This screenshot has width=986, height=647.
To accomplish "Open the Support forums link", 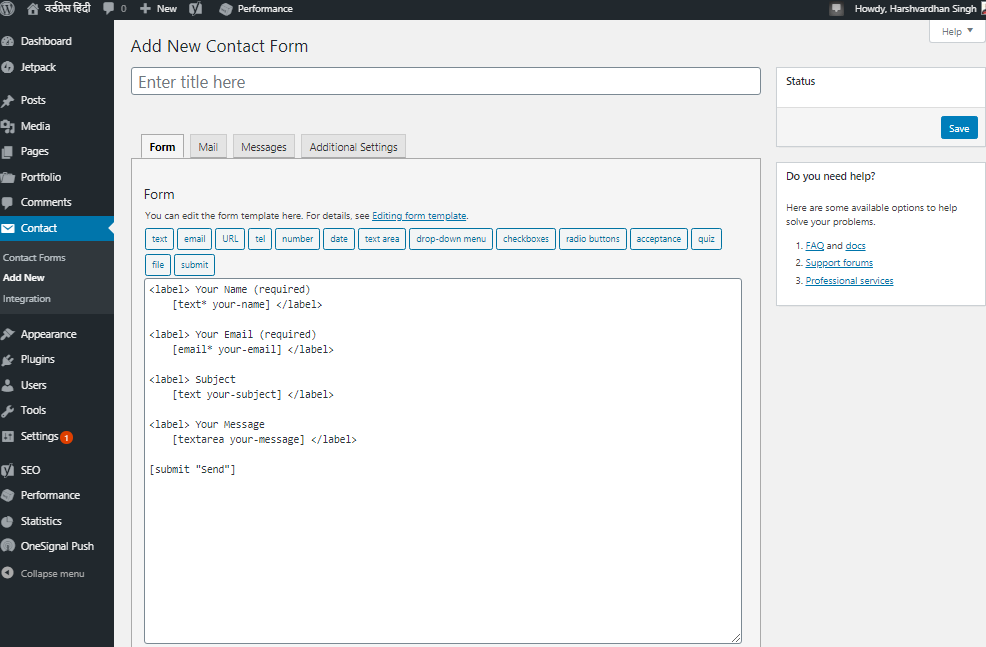I will coord(839,263).
